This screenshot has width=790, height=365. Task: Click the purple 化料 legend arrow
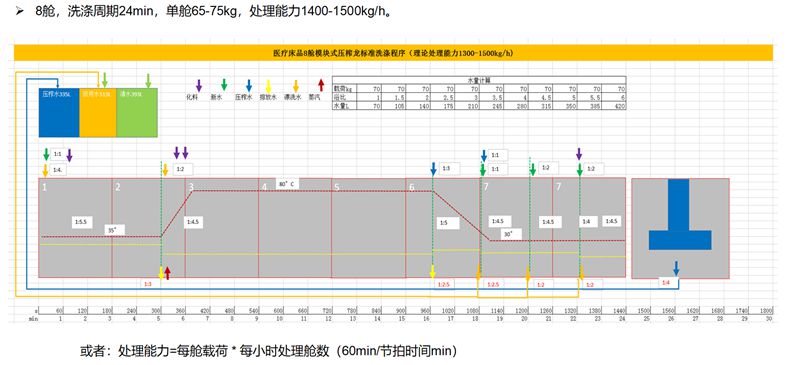pyautogui.click(x=199, y=85)
